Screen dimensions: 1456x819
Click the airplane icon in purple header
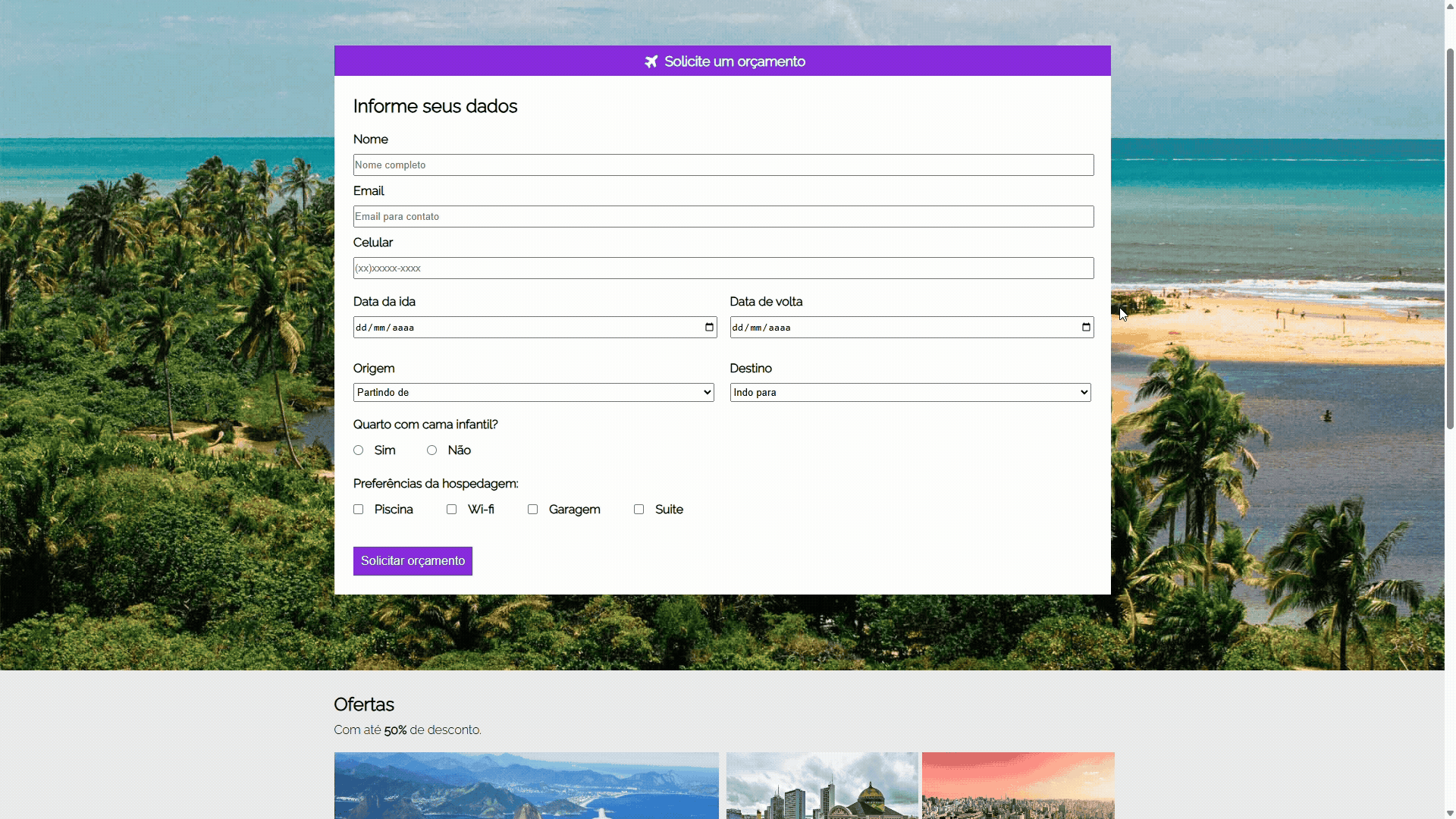(x=651, y=61)
